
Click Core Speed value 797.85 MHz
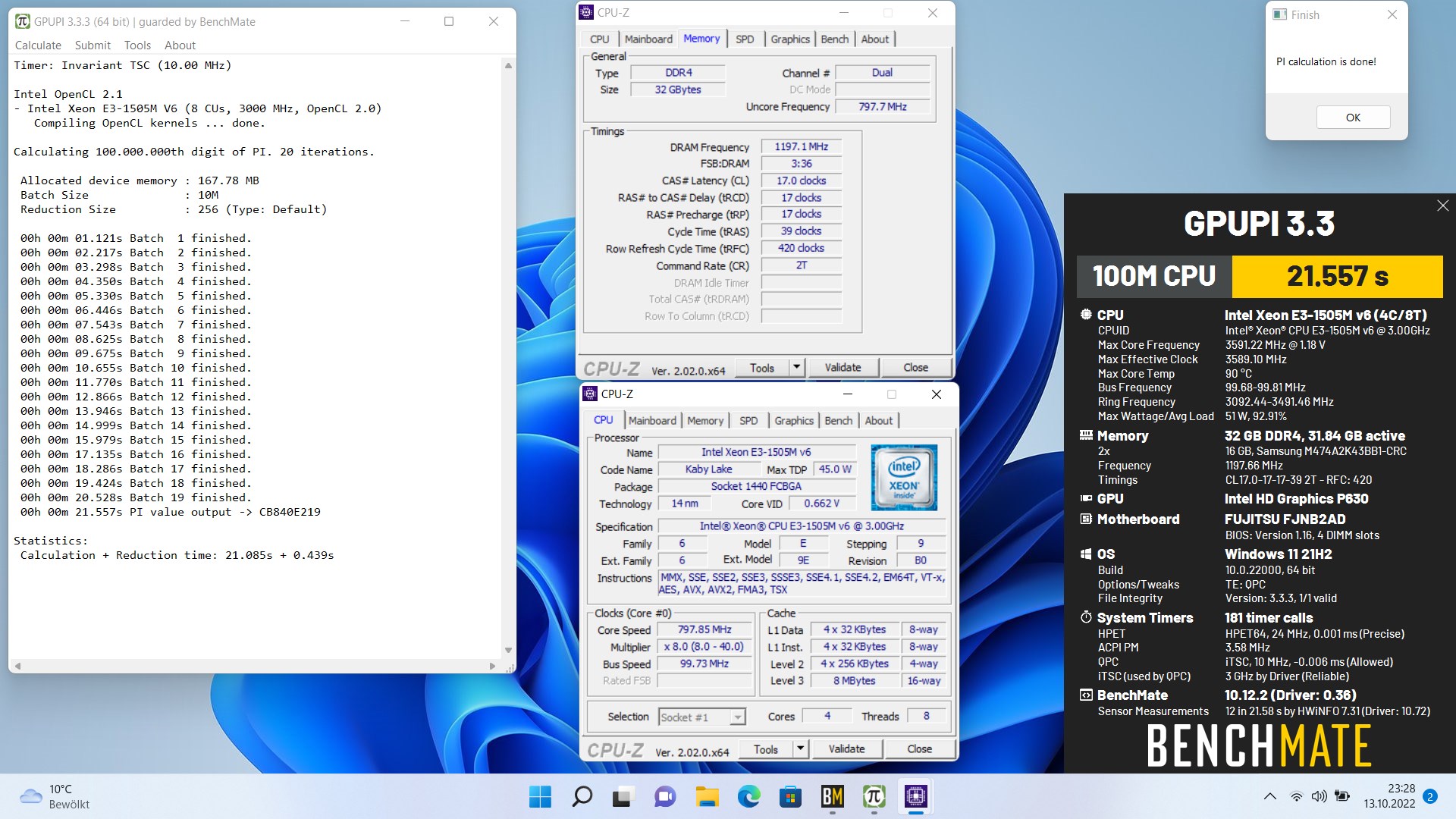(704, 630)
